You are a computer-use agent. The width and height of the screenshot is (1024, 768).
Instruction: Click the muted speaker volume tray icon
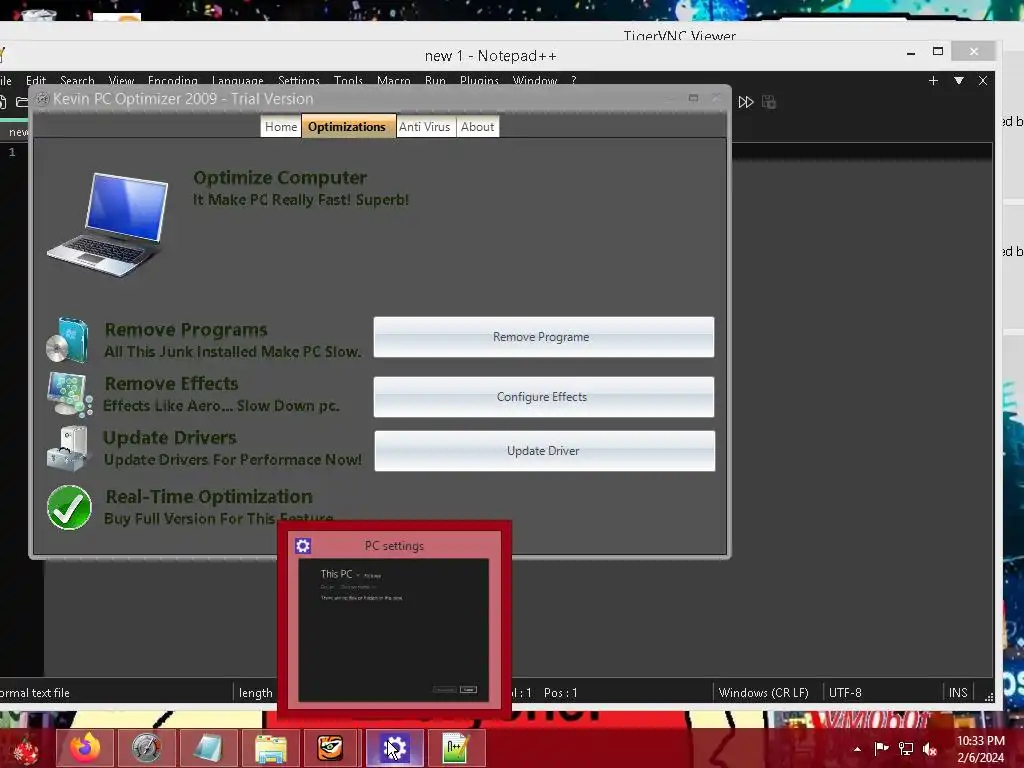coord(930,748)
